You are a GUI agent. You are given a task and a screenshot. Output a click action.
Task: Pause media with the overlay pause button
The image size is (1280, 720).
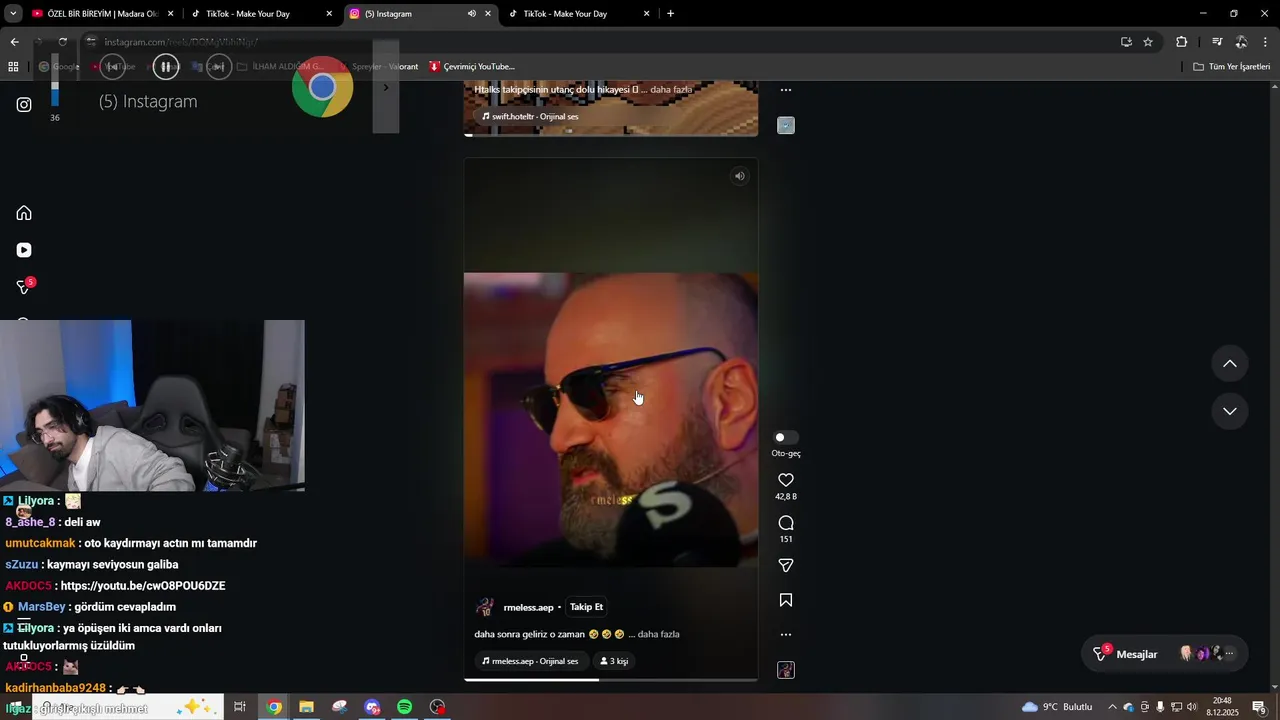coord(166,67)
